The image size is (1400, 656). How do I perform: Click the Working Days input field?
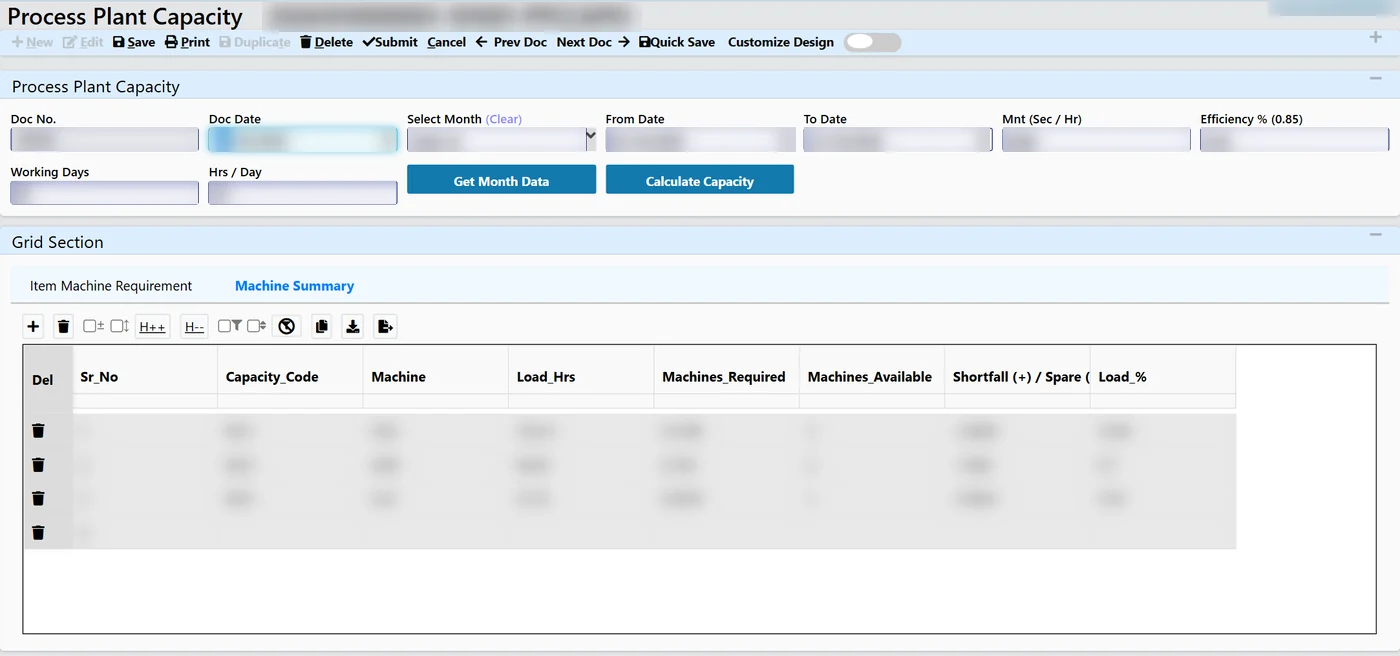104,193
